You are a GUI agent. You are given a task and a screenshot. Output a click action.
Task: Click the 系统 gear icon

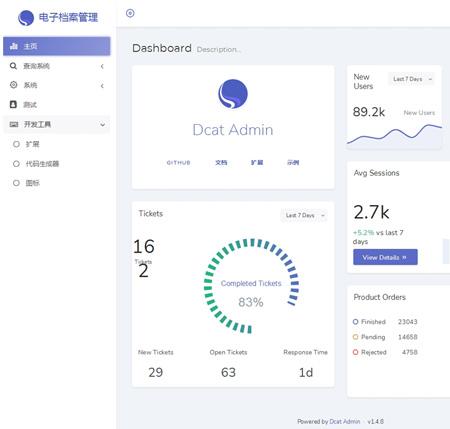[13, 85]
